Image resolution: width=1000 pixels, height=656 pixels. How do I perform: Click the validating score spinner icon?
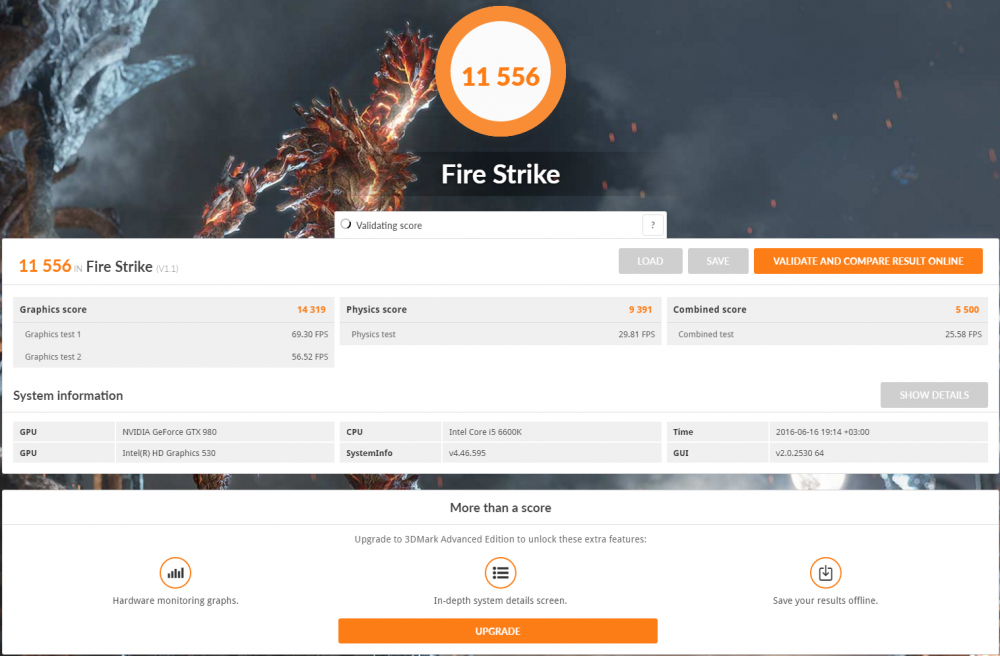(346, 224)
